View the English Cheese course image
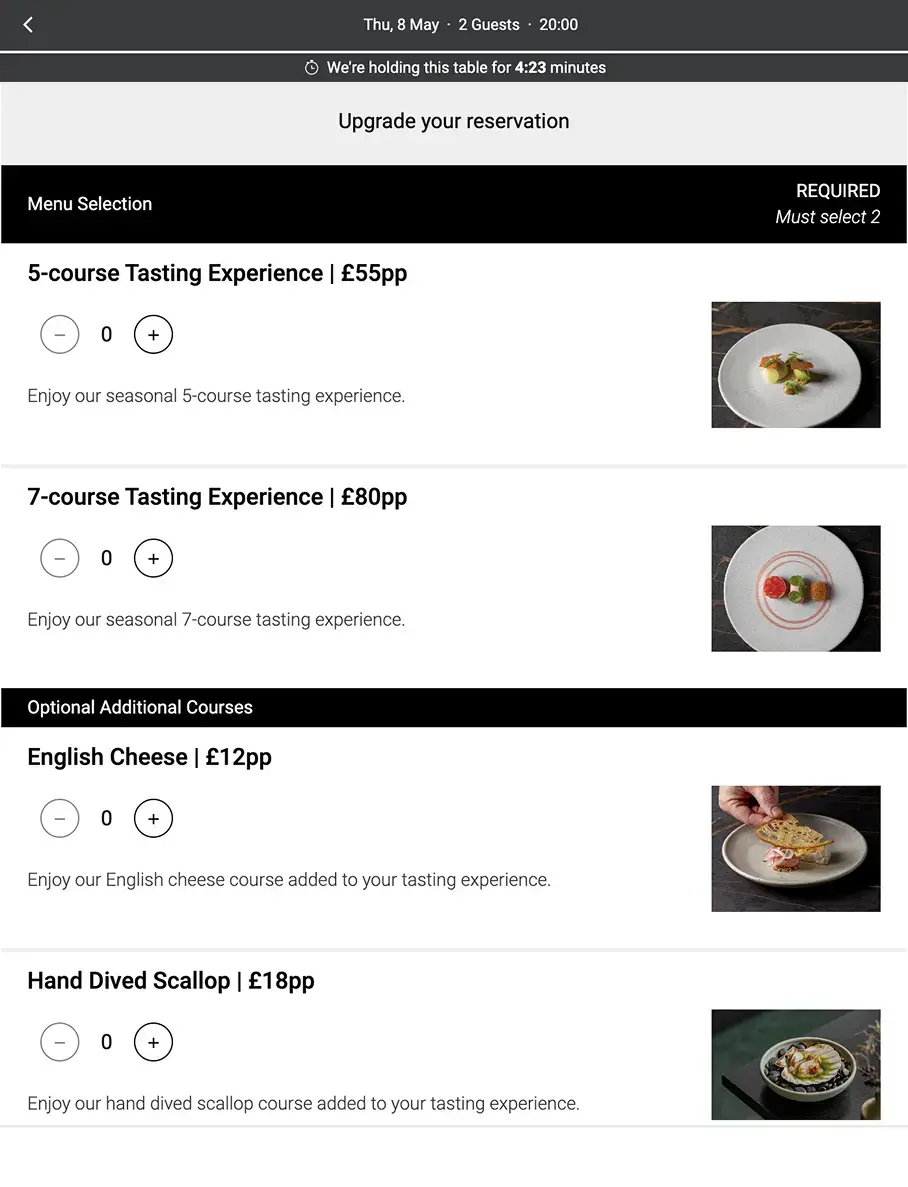Viewport: 908px width, 1187px height. (x=796, y=849)
